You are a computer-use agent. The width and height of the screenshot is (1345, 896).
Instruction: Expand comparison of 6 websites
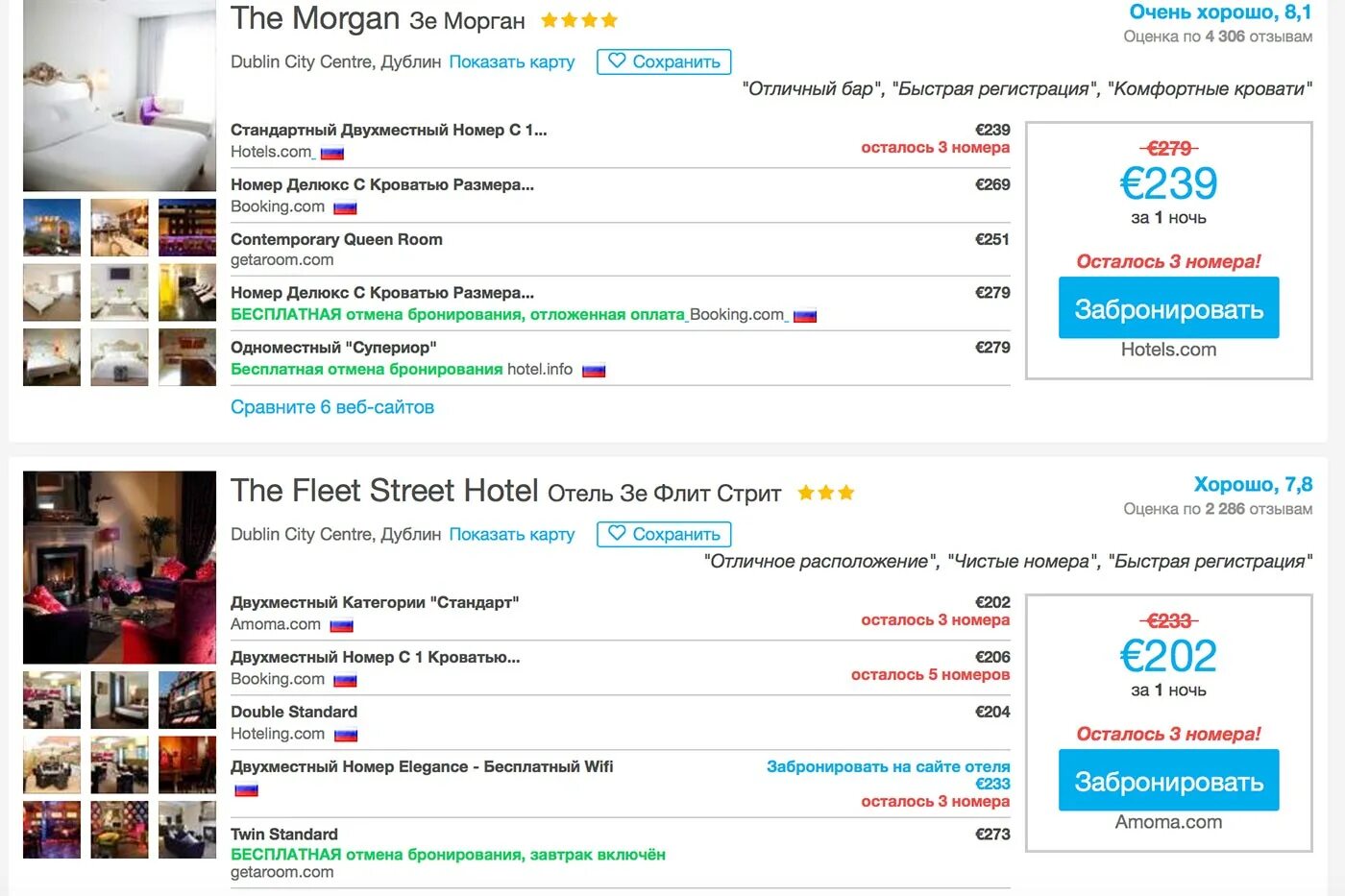pos(332,407)
